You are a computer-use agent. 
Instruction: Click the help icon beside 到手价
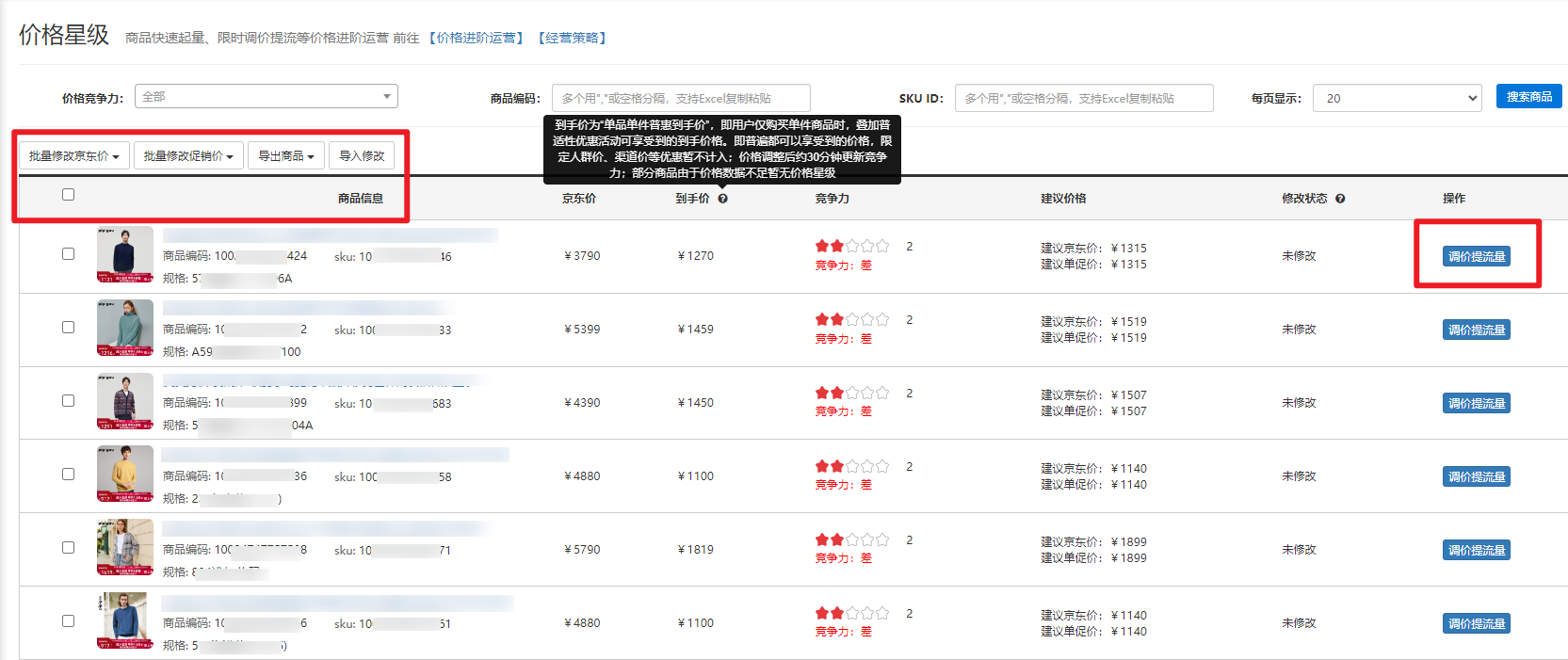coord(722,199)
